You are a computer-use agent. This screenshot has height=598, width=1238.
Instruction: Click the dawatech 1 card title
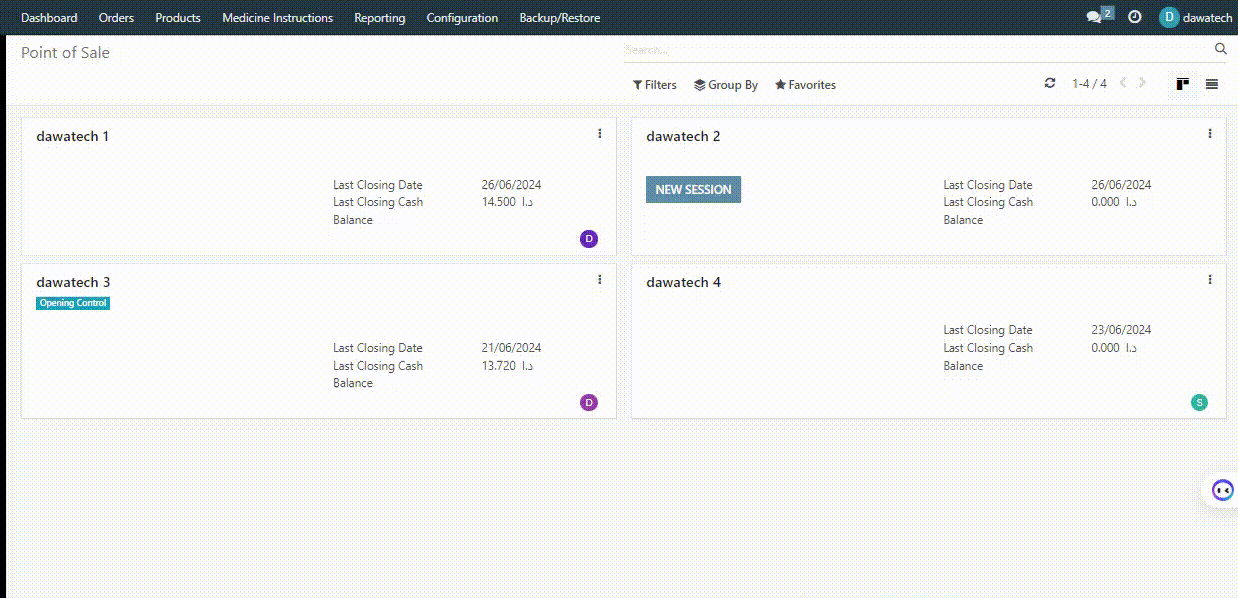[73, 136]
